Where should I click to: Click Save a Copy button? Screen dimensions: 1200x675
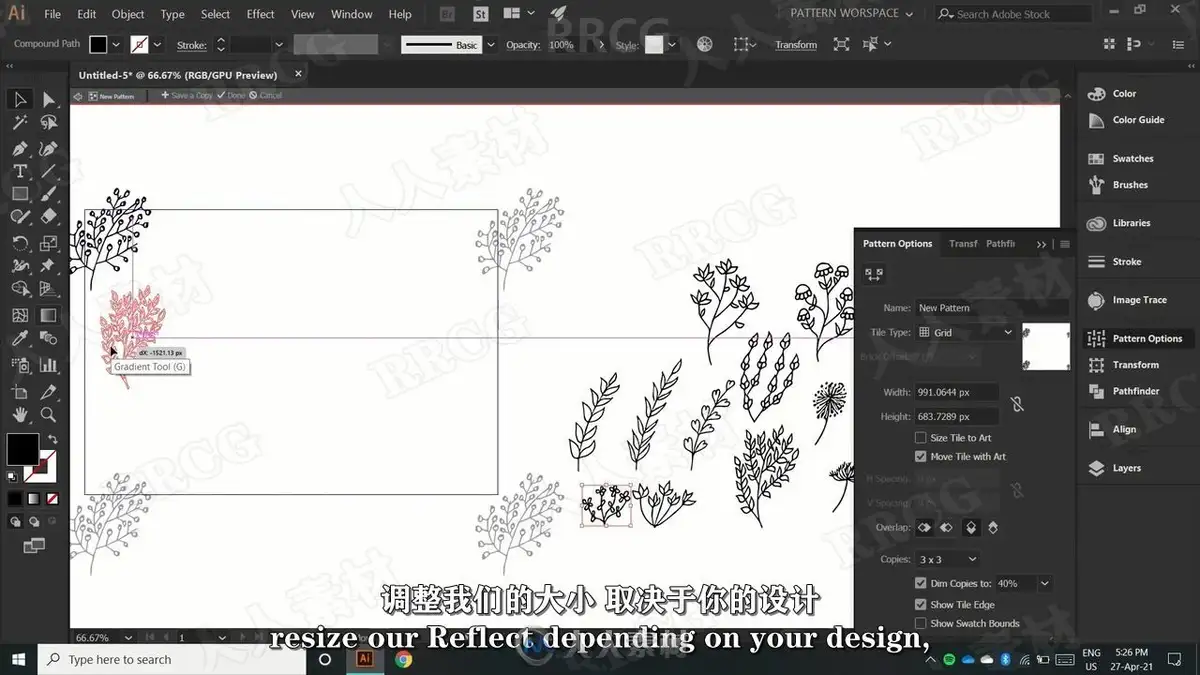[187, 96]
